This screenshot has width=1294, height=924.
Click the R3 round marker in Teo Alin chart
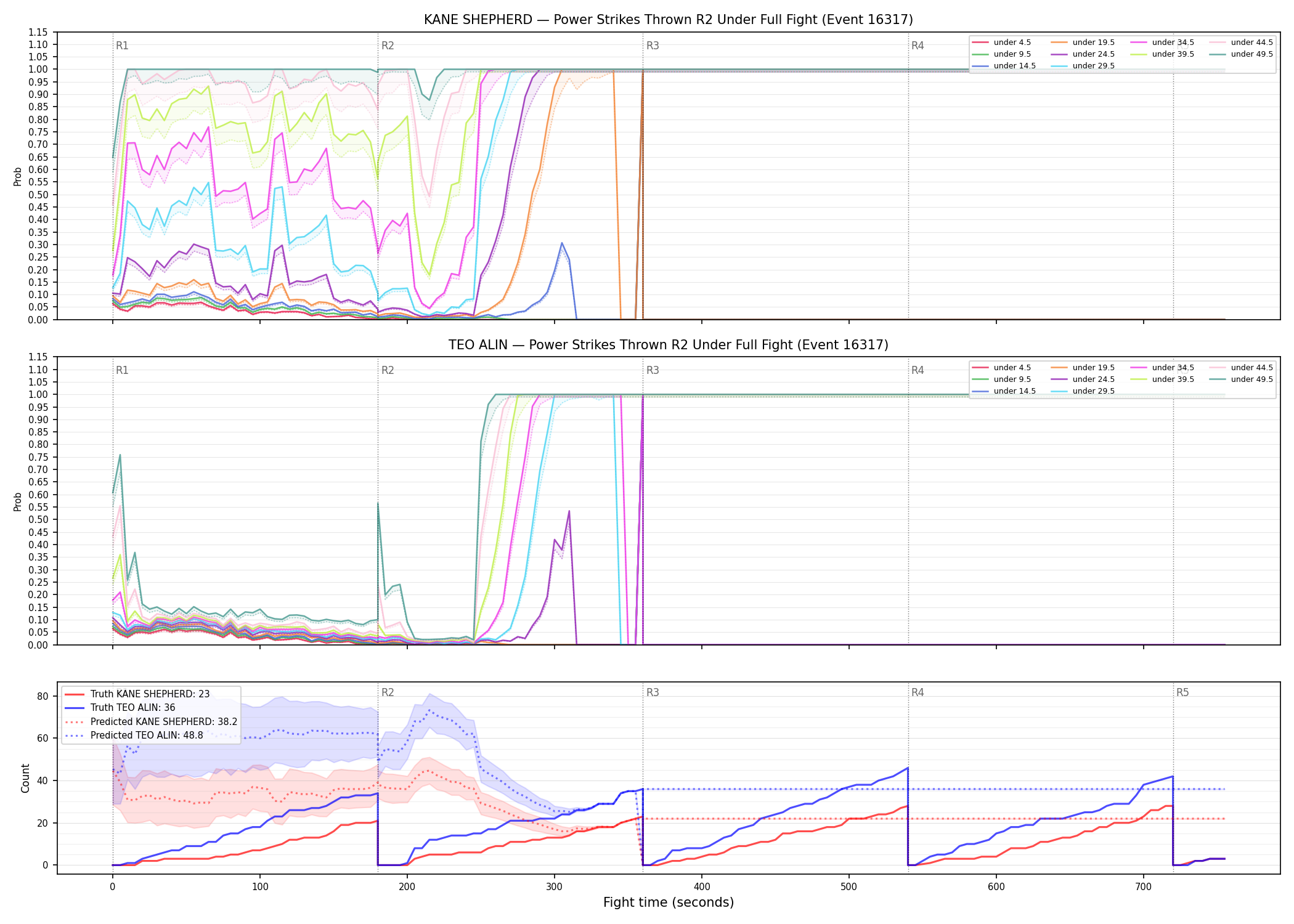click(x=653, y=370)
